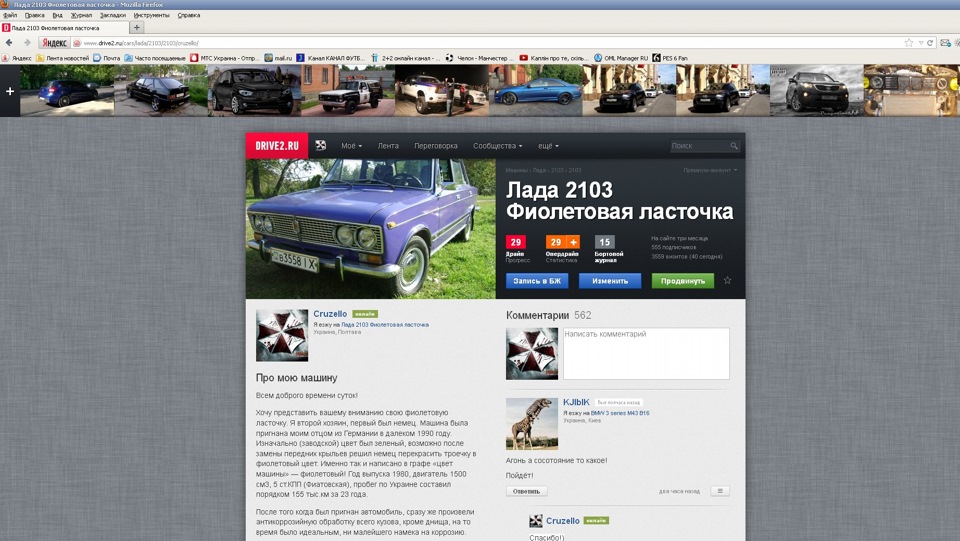
Task: Open the Лента новостей bookmark folder
Action: coord(62,58)
